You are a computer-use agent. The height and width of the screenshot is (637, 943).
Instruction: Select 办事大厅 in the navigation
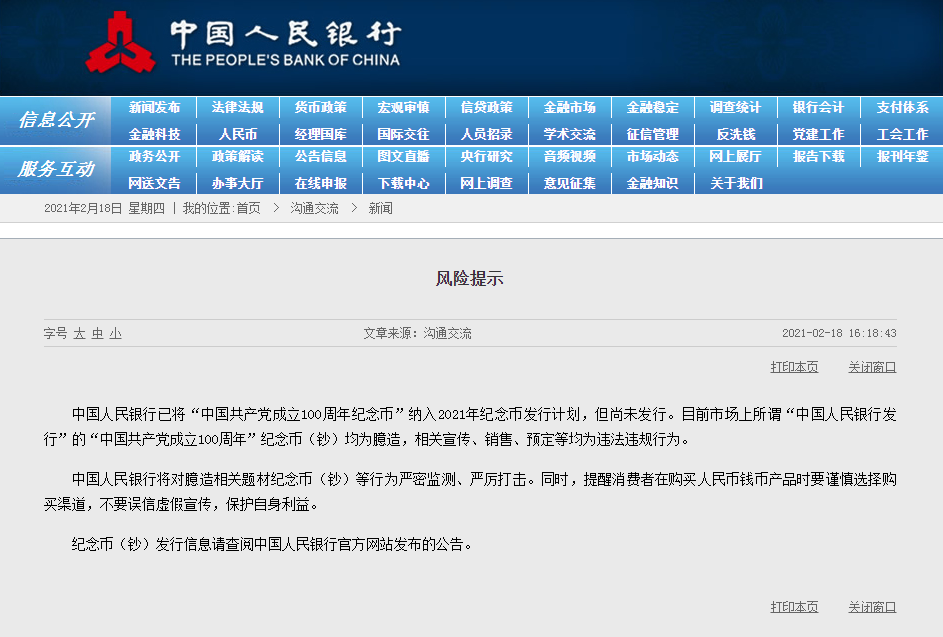237,183
